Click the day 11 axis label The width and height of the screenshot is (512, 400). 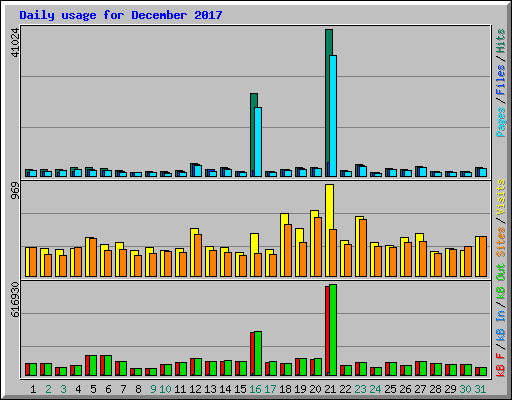click(180, 389)
